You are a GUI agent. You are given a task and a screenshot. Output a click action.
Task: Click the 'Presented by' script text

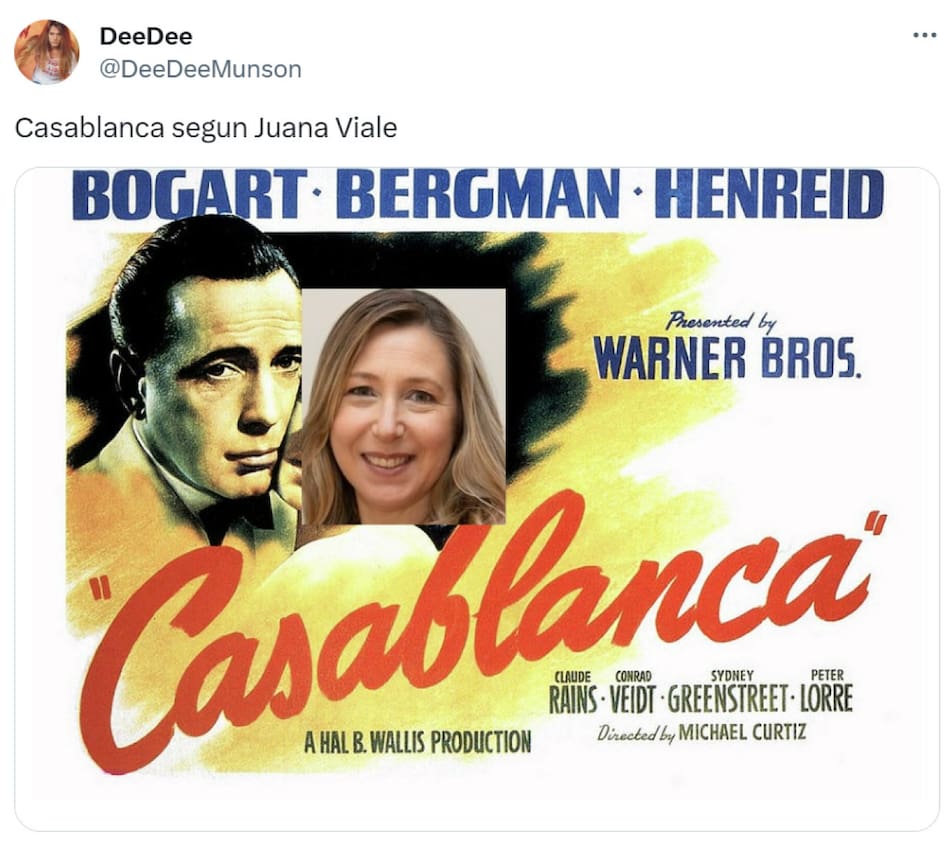[720, 320]
